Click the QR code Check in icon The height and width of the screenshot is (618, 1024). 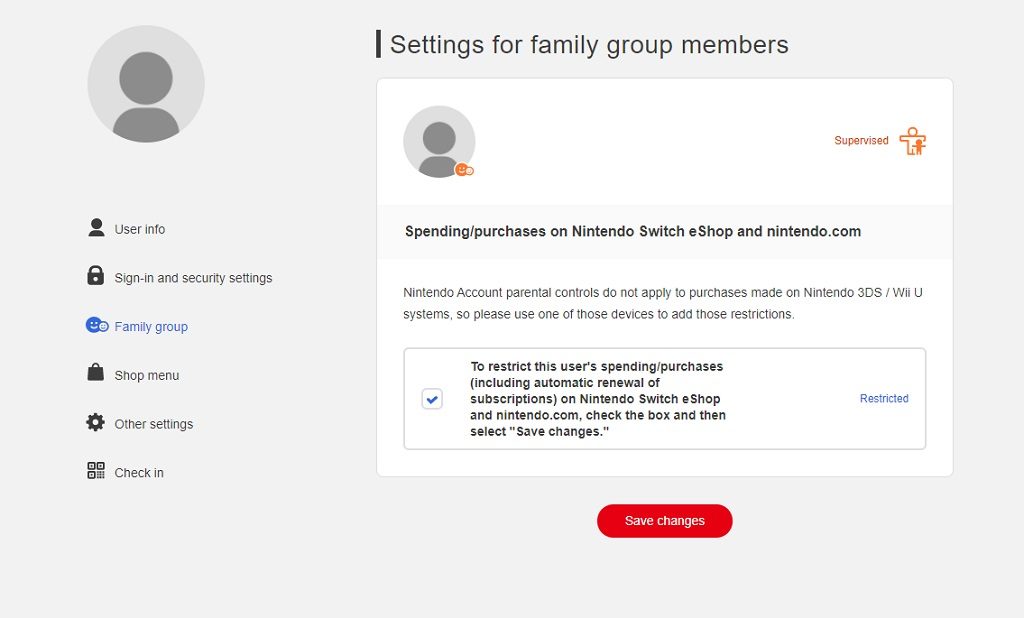(x=96, y=470)
